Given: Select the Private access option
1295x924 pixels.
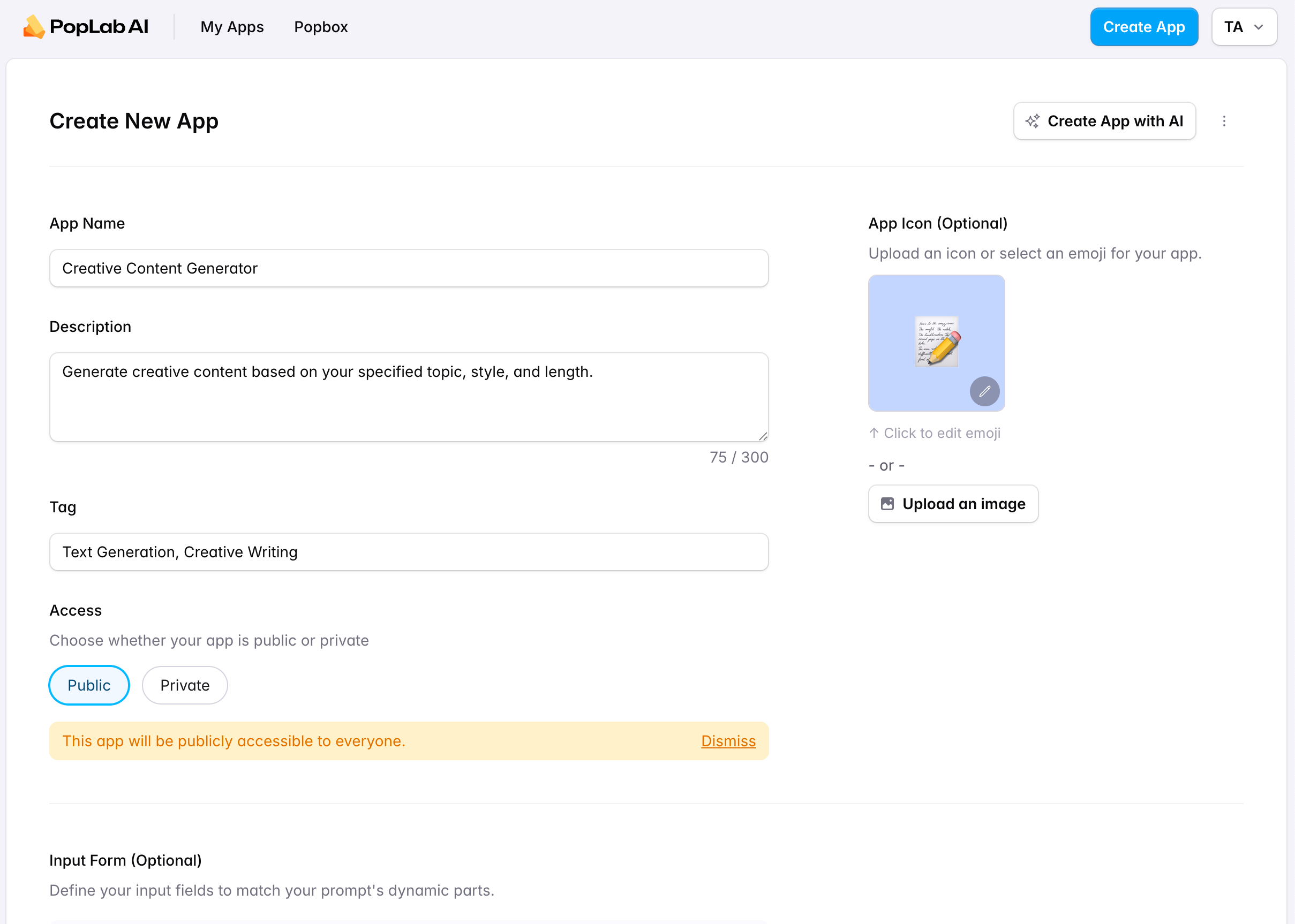Looking at the screenshot, I should (x=184, y=685).
